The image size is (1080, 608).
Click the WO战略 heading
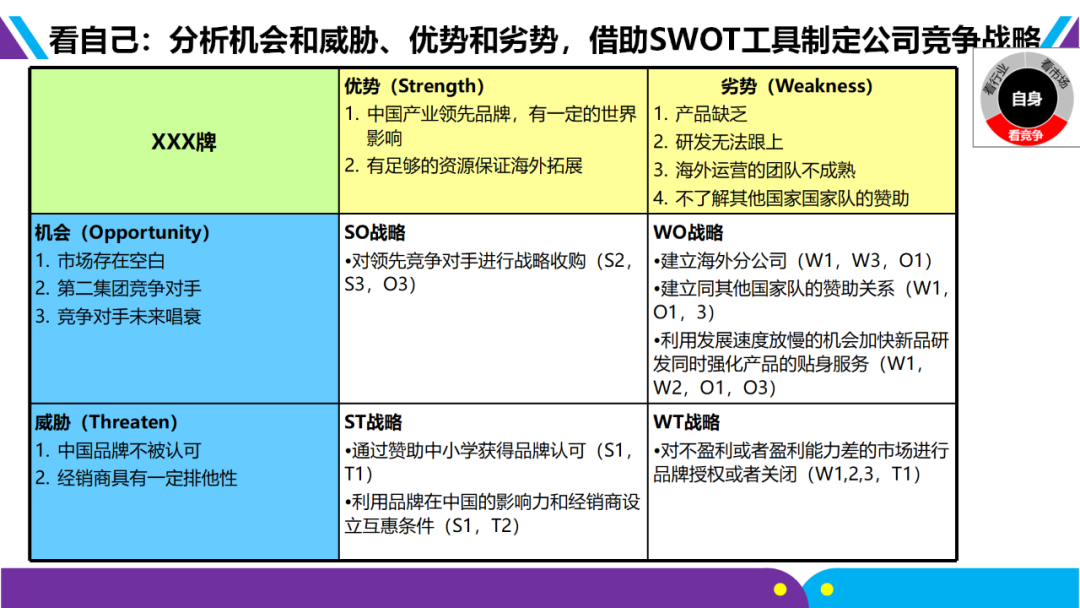688,233
